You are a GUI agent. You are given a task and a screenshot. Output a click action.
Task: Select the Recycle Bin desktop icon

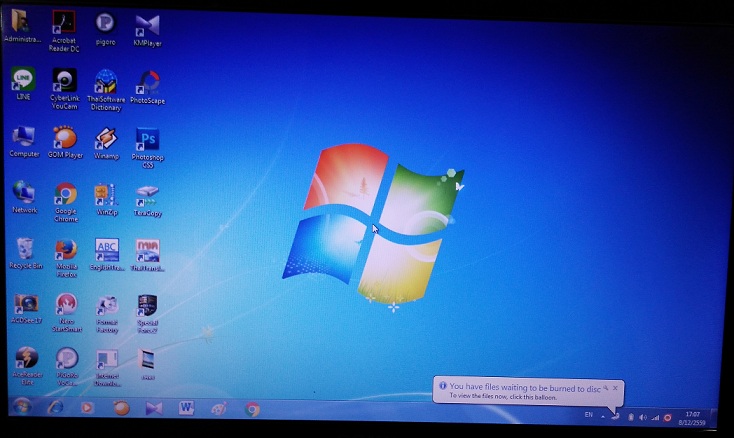click(x=26, y=253)
